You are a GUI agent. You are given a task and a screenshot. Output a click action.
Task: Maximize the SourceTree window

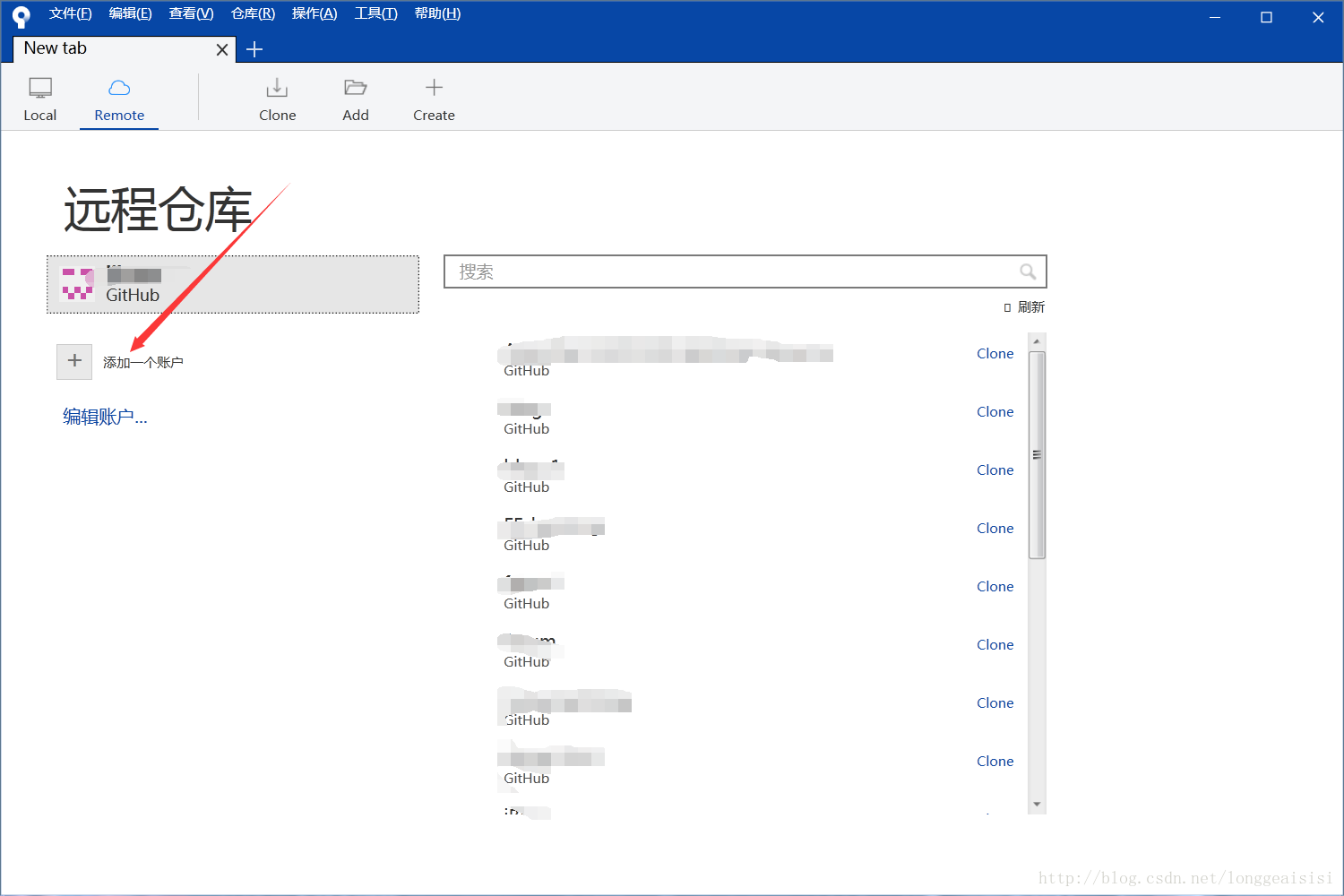click(1266, 17)
